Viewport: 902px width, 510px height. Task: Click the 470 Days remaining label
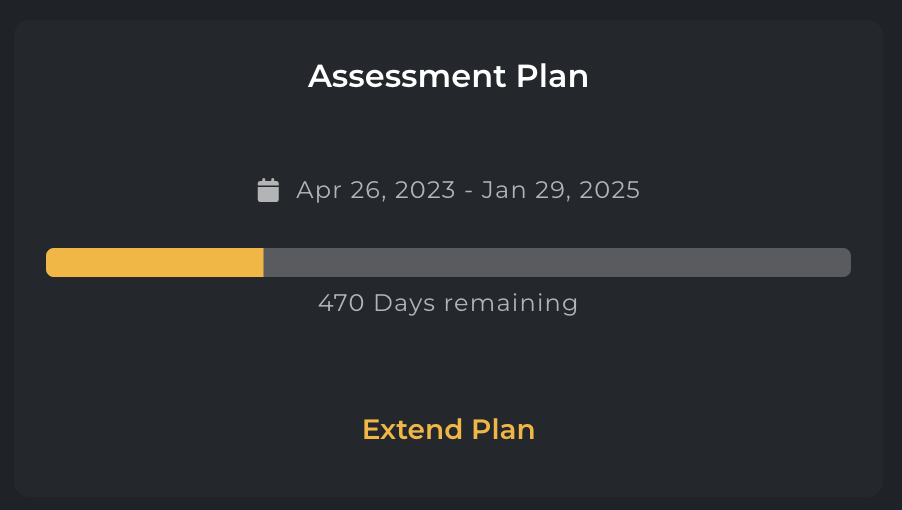point(449,303)
